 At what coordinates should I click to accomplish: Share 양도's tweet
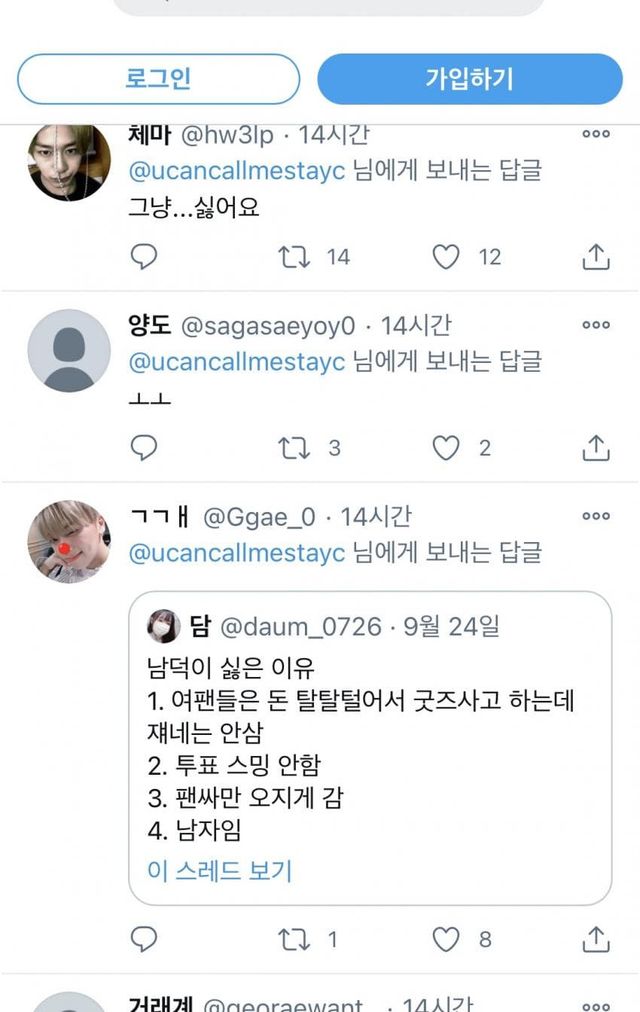point(596,447)
